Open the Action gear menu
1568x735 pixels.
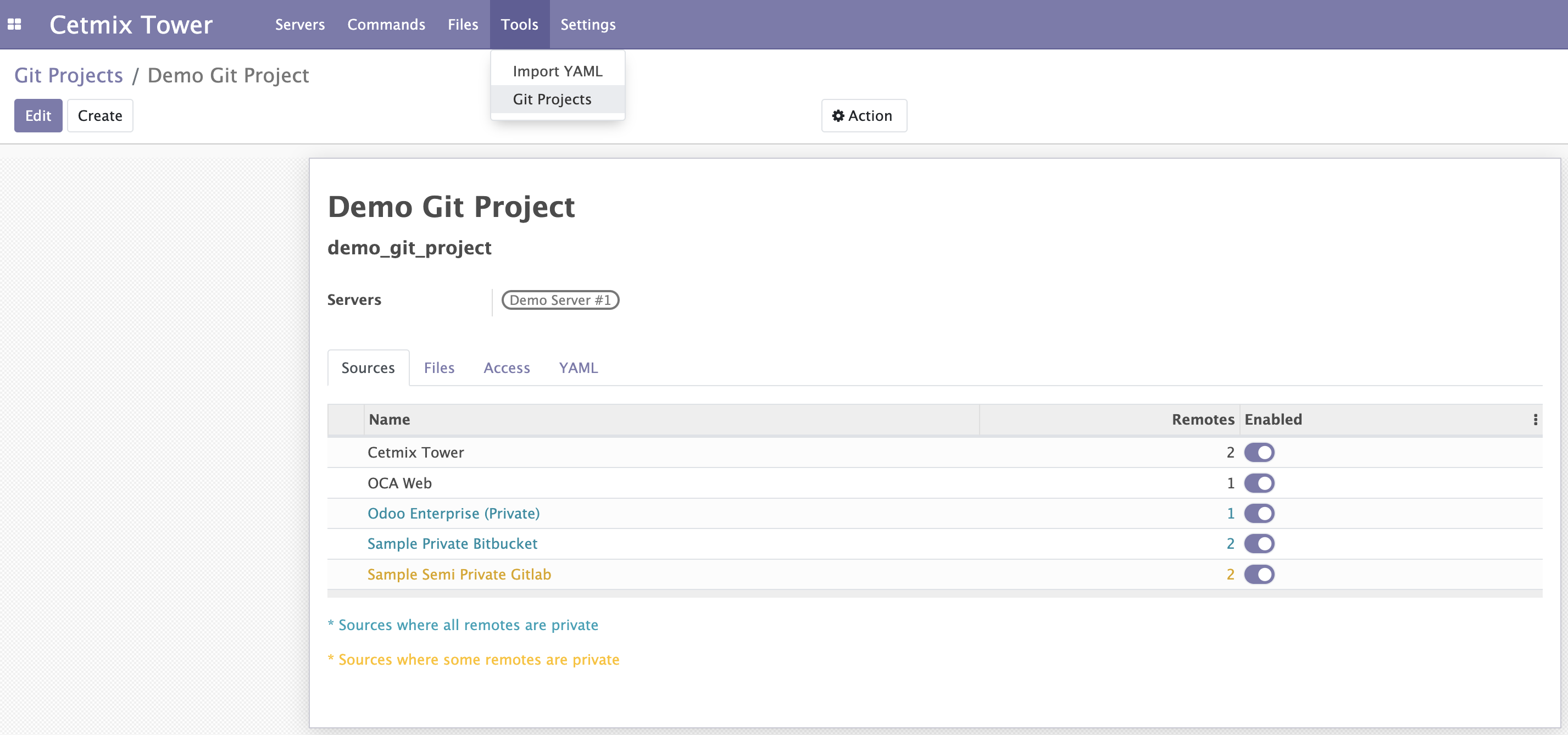pos(863,115)
